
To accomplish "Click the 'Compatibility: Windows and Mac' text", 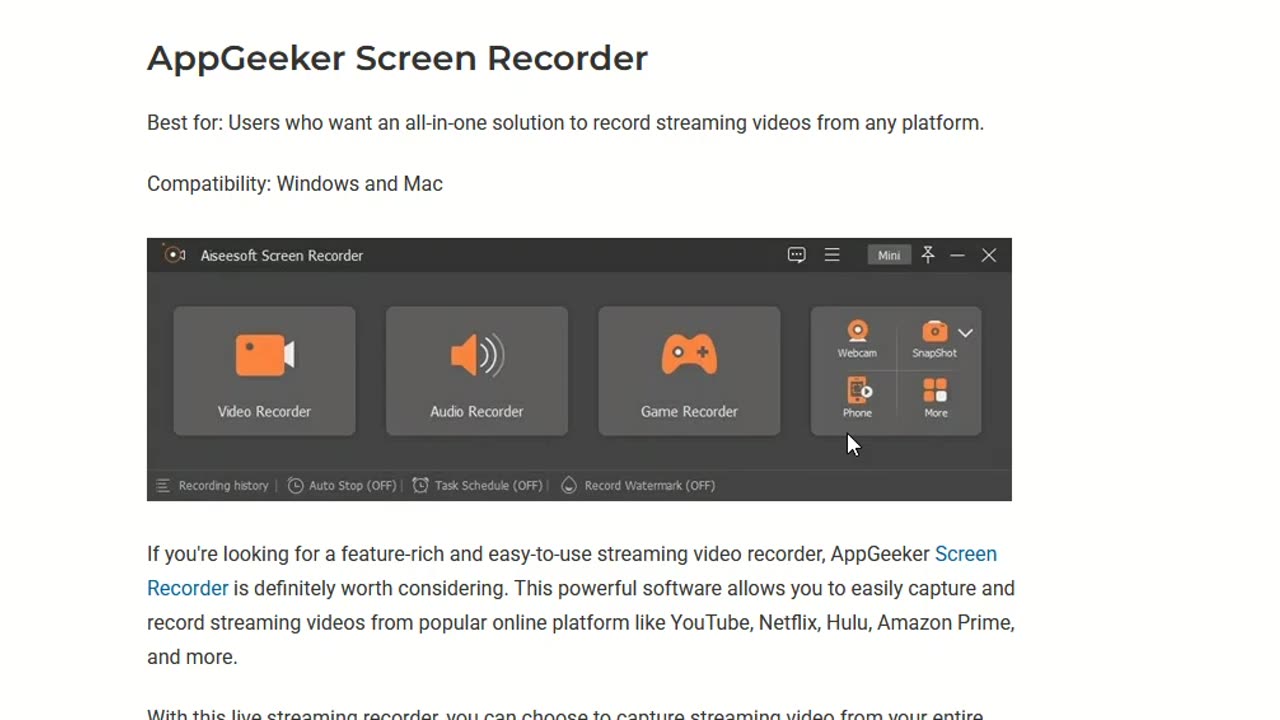I will [295, 184].
